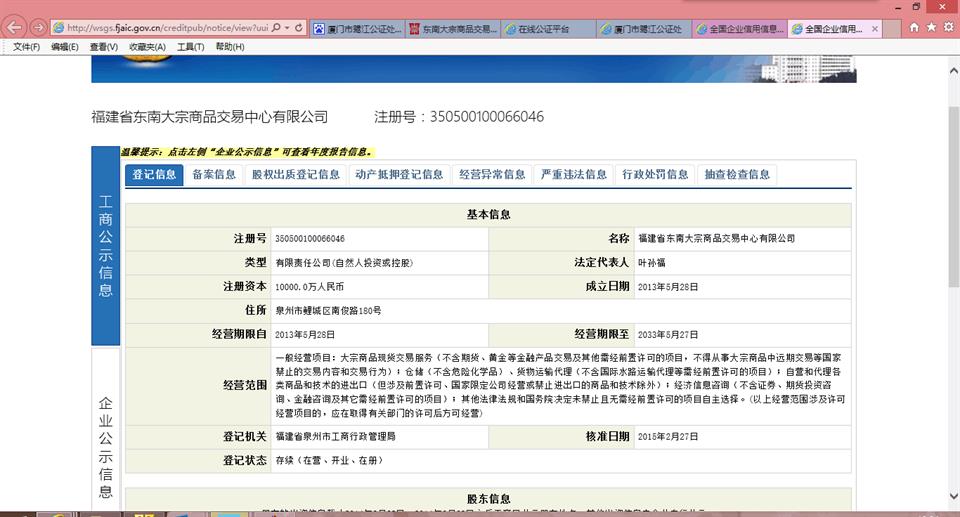Click the browser Forward arrow button
The image size is (960, 517).
coord(38,28)
